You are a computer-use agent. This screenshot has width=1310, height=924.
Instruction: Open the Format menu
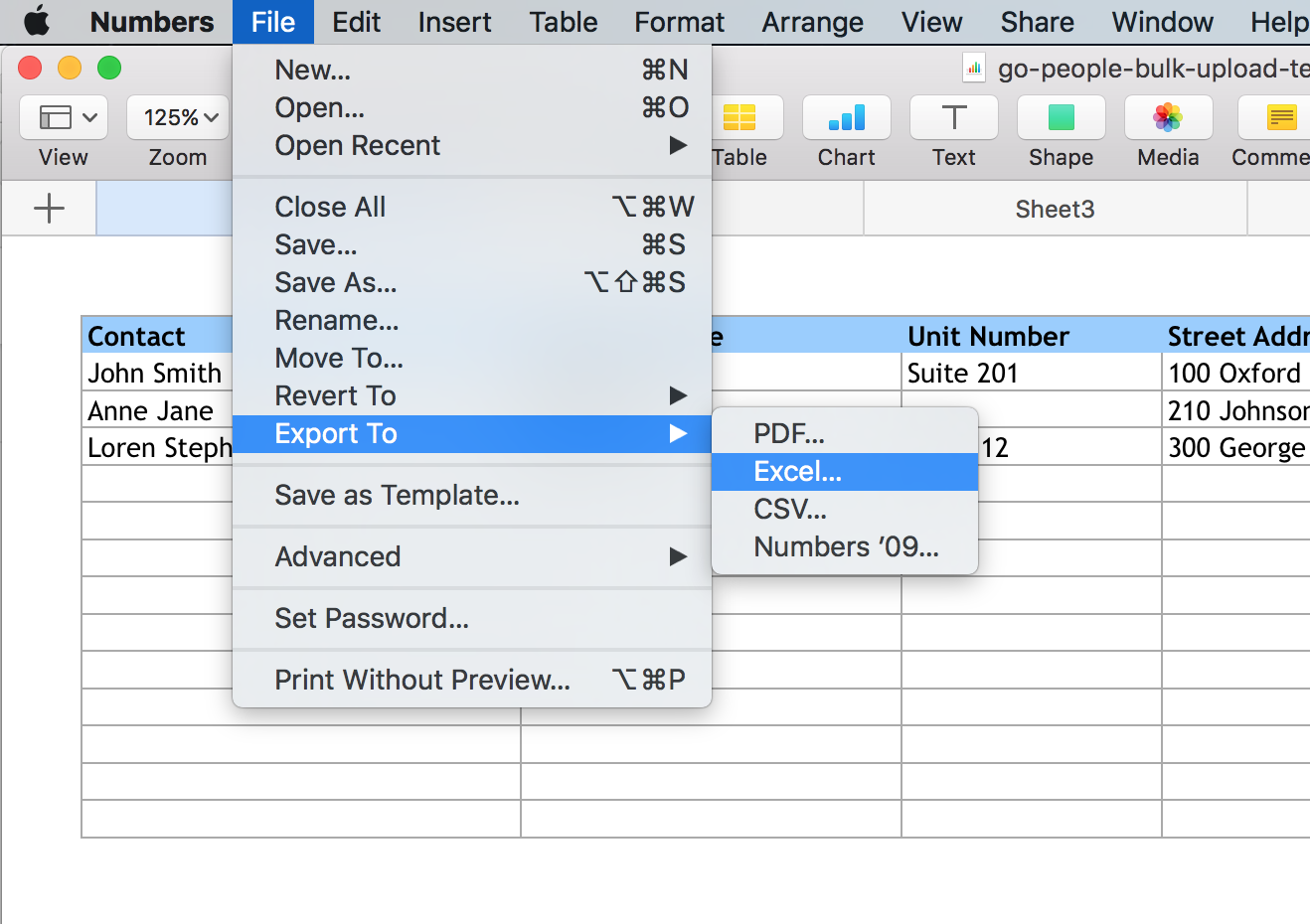pyautogui.click(x=680, y=22)
